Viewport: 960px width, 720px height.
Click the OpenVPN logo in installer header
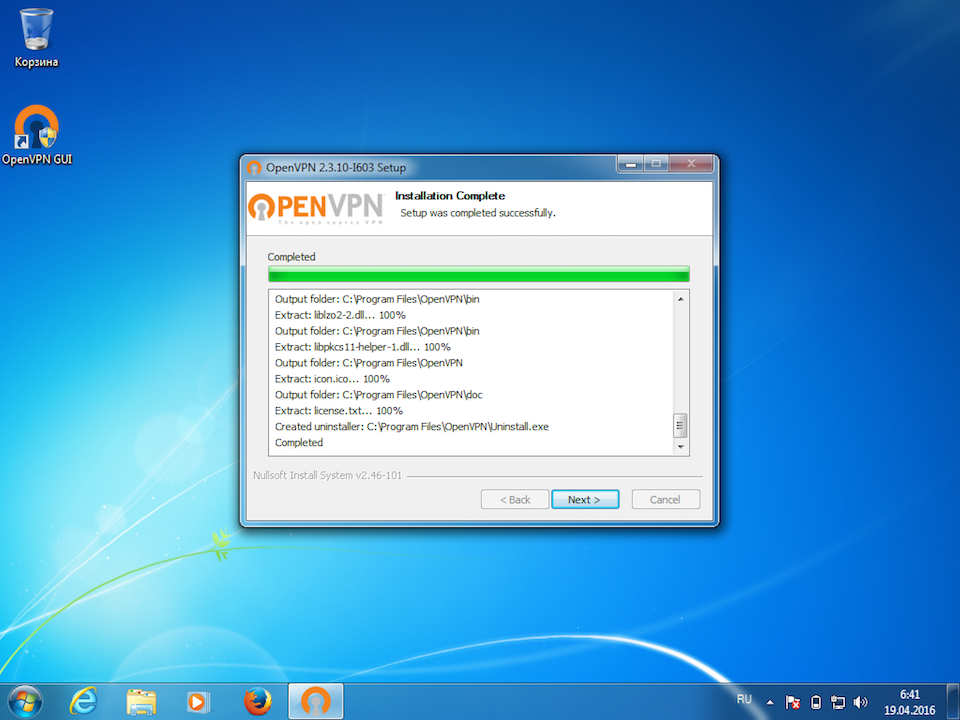(316, 208)
